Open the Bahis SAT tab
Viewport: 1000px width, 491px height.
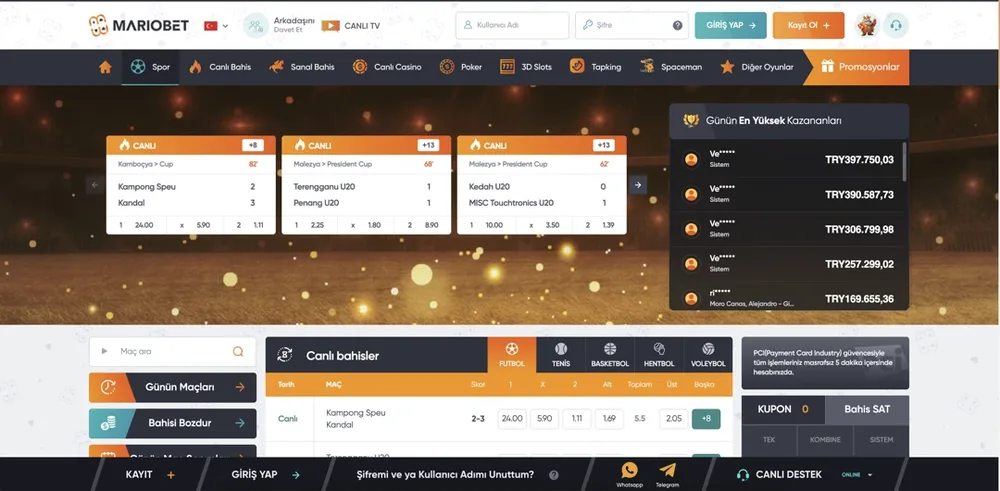coord(867,409)
